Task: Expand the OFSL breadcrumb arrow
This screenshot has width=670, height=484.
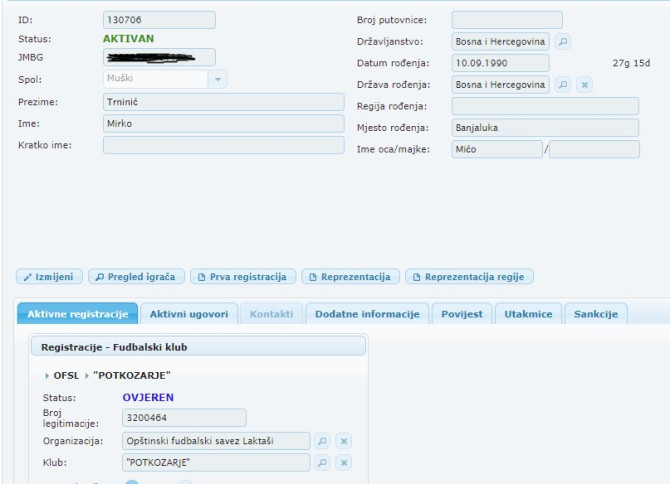Action: click(x=47, y=376)
